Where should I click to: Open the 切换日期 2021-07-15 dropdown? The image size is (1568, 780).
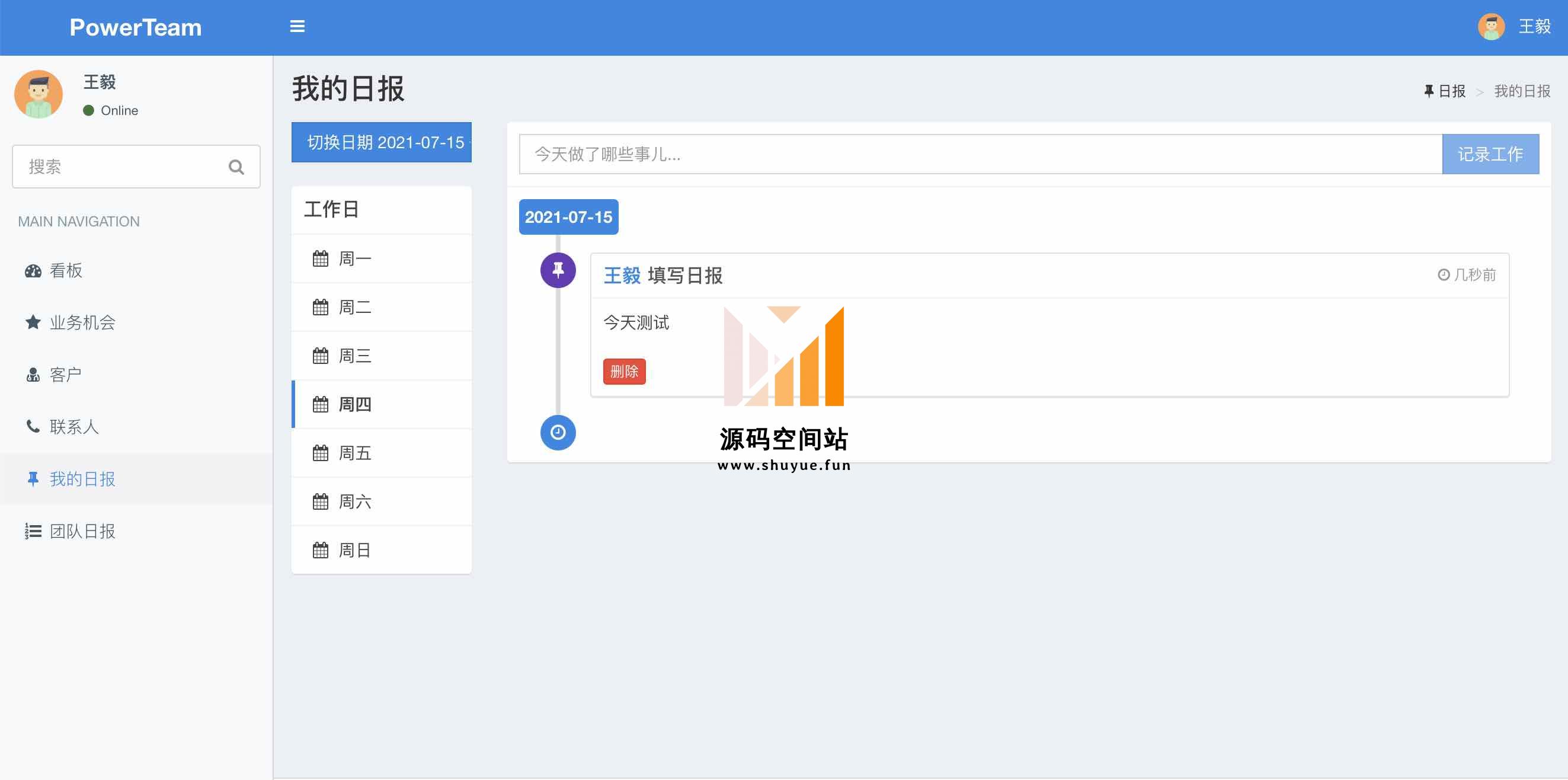[x=382, y=142]
